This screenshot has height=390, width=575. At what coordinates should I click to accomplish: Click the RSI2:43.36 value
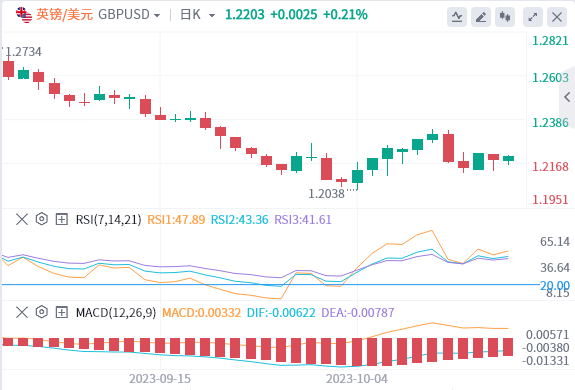[239, 220]
